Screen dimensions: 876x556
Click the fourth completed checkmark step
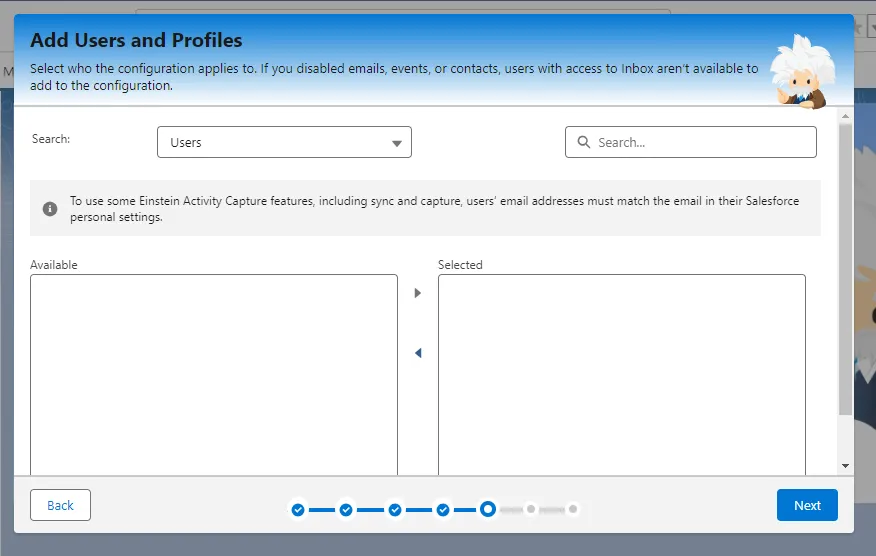click(443, 510)
